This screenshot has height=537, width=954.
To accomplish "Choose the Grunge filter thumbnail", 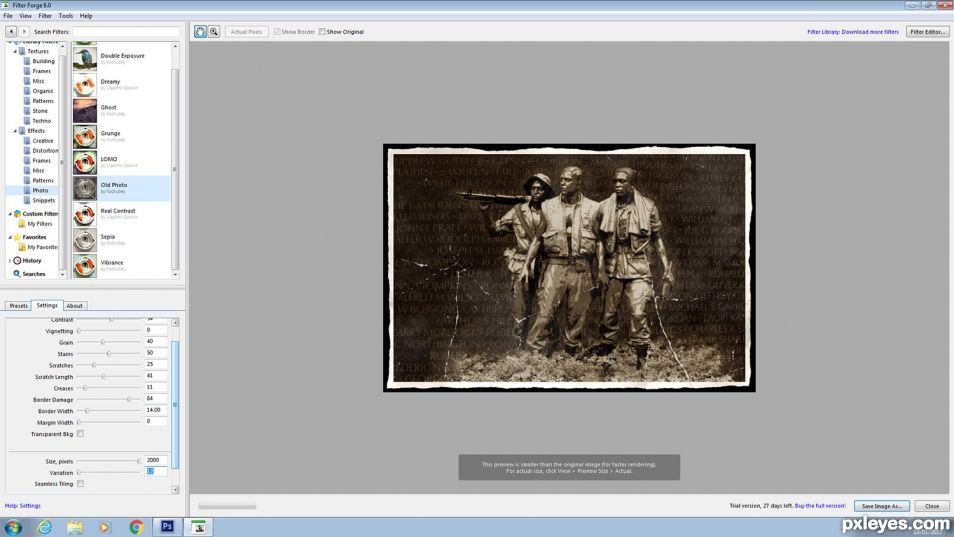I will (85, 137).
